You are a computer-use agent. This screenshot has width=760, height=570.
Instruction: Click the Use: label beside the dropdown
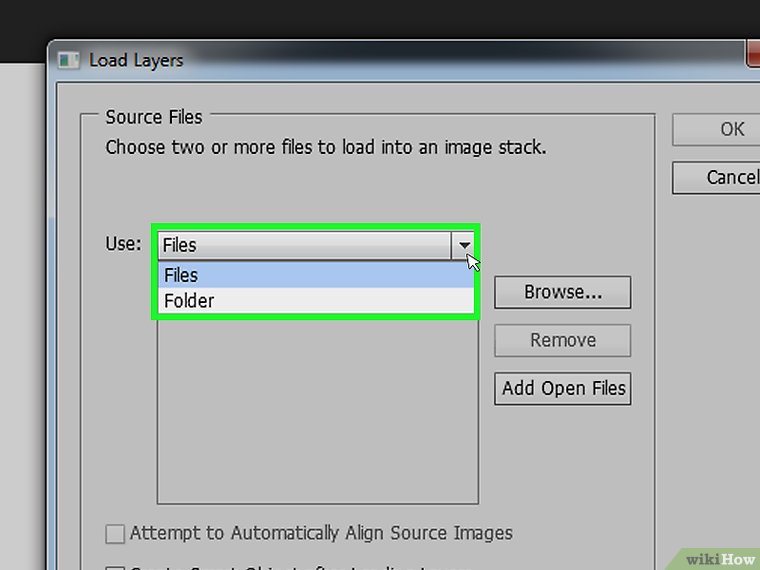point(124,244)
